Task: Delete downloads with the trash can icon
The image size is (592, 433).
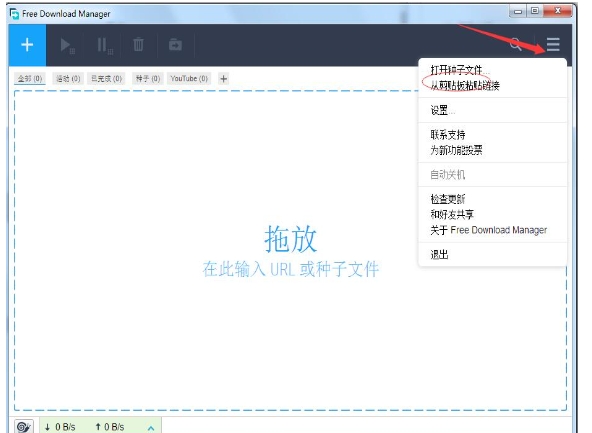Action: point(138,45)
